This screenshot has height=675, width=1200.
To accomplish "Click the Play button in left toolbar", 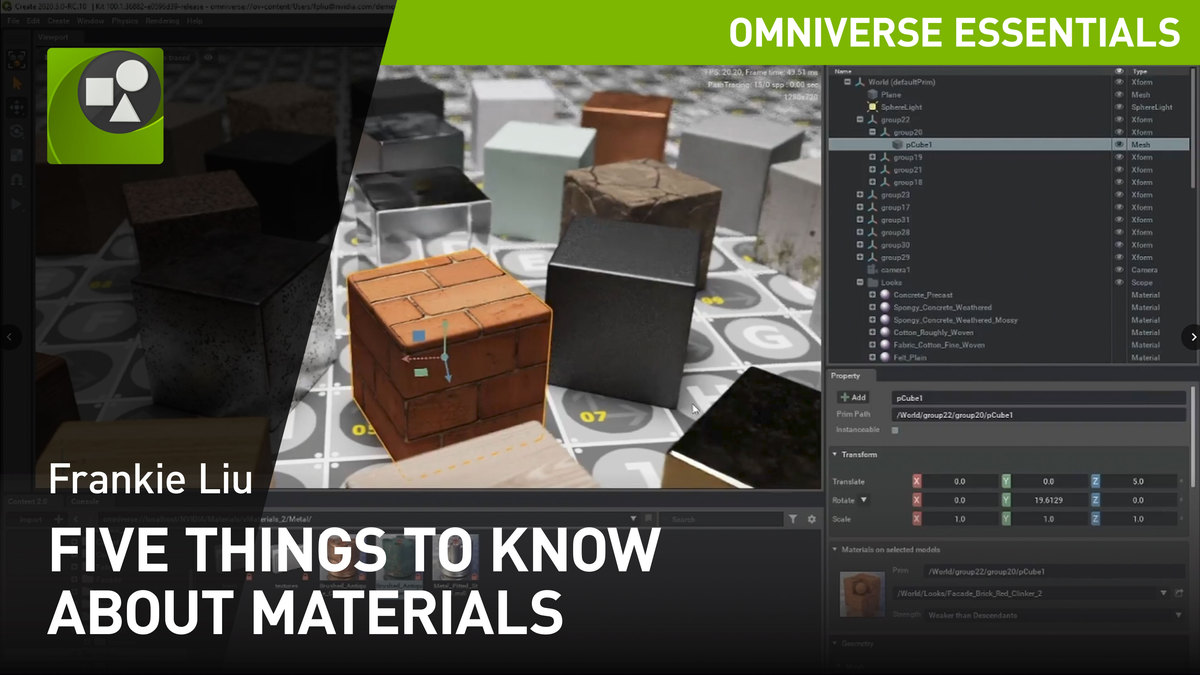I will 17,204.
